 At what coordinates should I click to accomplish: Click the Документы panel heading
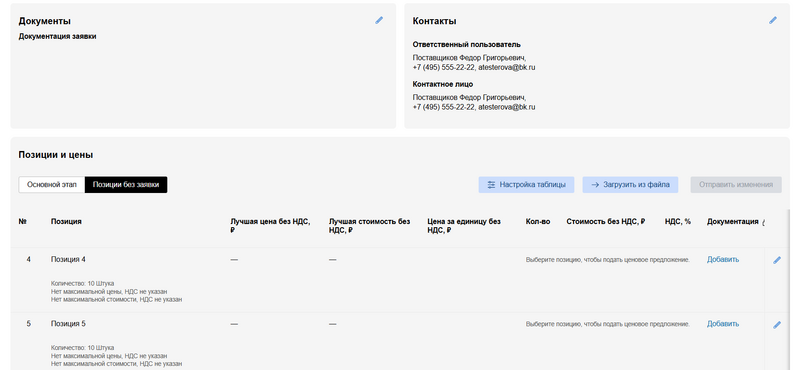click(45, 21)
